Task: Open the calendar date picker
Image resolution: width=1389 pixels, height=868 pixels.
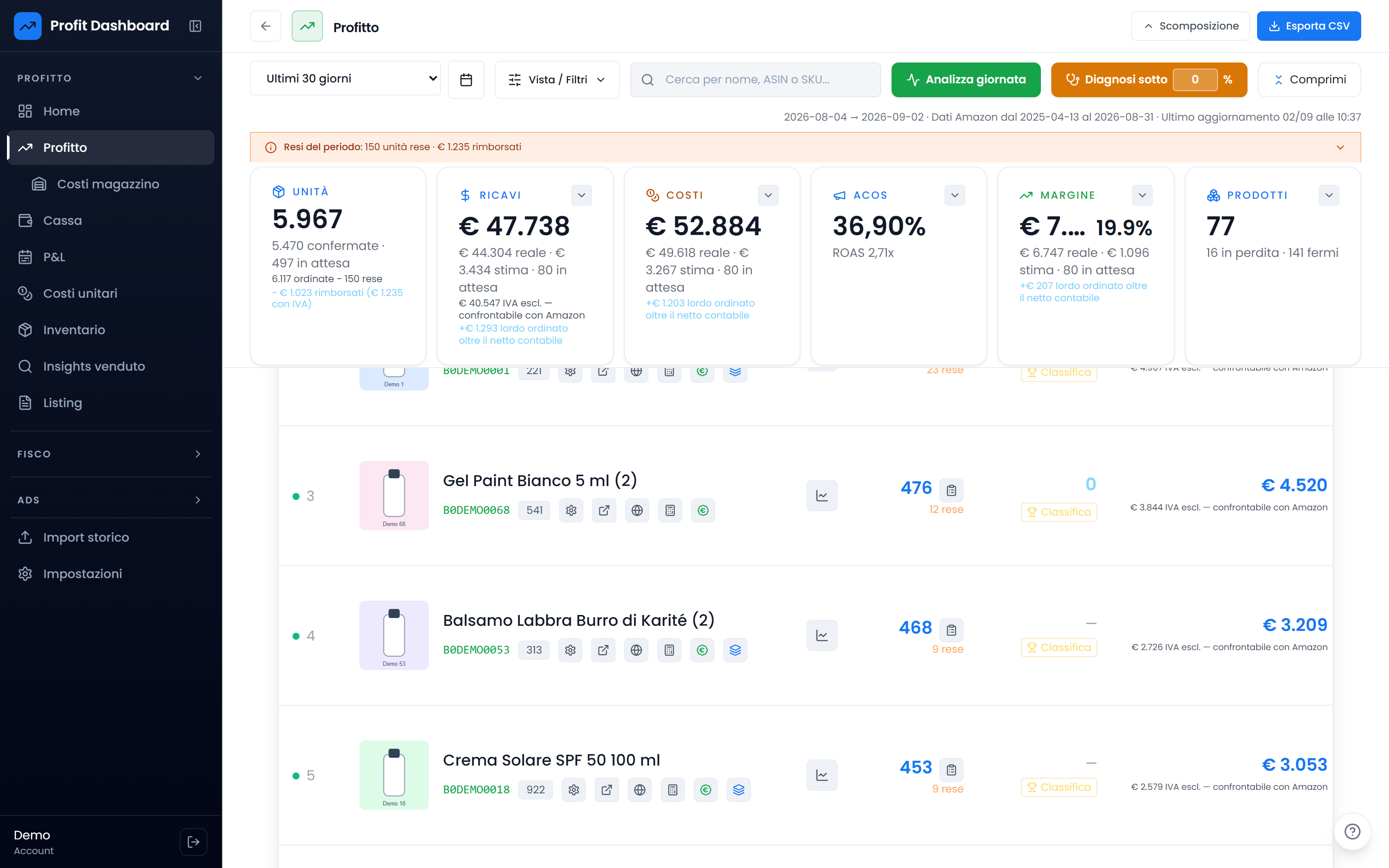Action: pyautogui.click(x=466, y=79)
